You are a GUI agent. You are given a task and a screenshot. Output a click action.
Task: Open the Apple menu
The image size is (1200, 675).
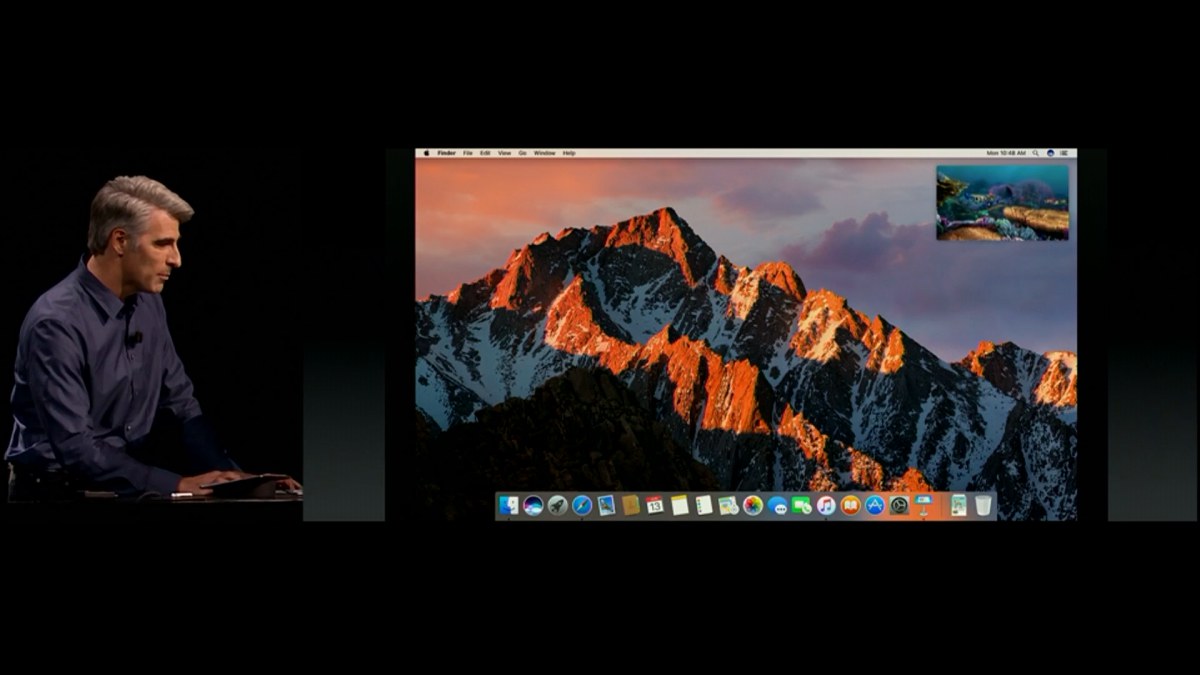click(426, 153)
